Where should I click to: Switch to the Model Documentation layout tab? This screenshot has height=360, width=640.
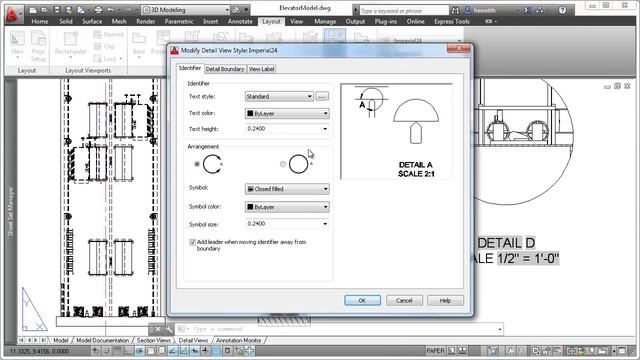pos(102,340)
